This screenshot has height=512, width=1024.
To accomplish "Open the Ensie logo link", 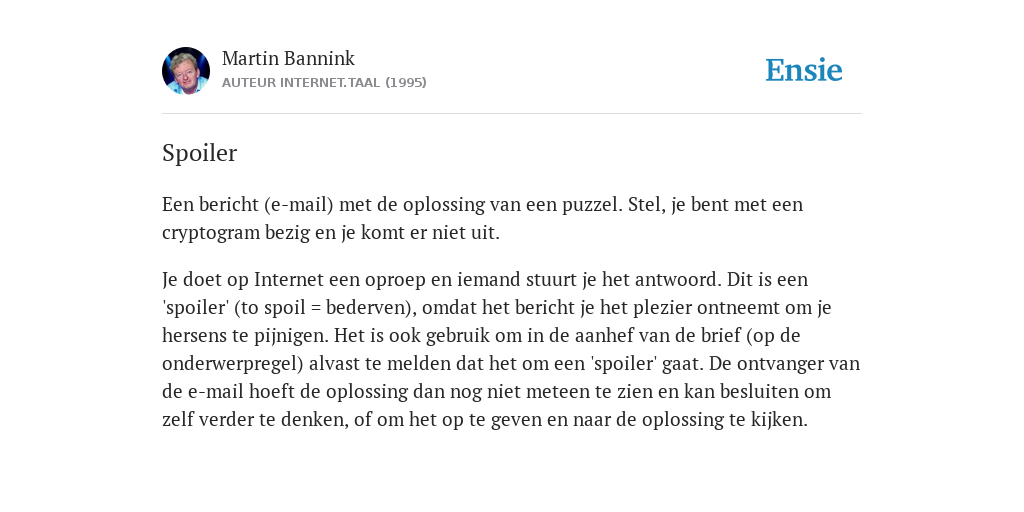I will tap(804, 70).
